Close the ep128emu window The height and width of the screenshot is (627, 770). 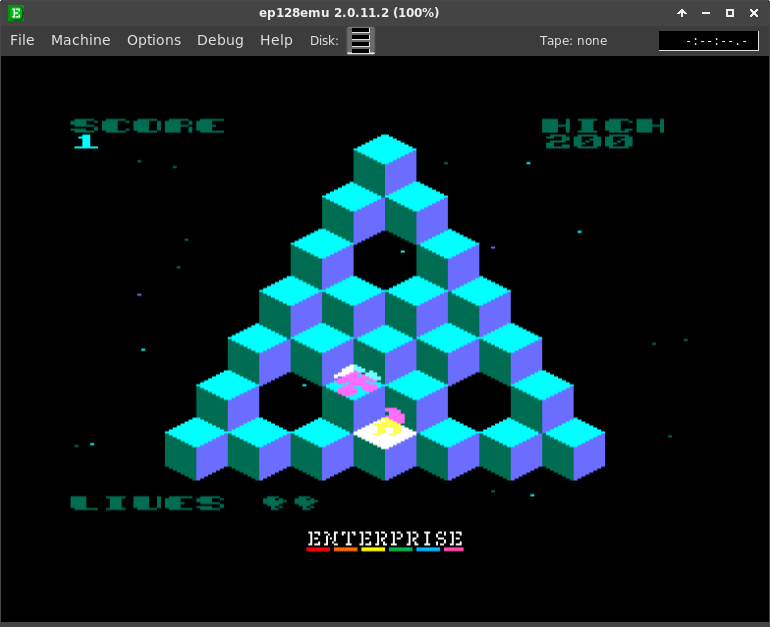[x=754, y=13]
